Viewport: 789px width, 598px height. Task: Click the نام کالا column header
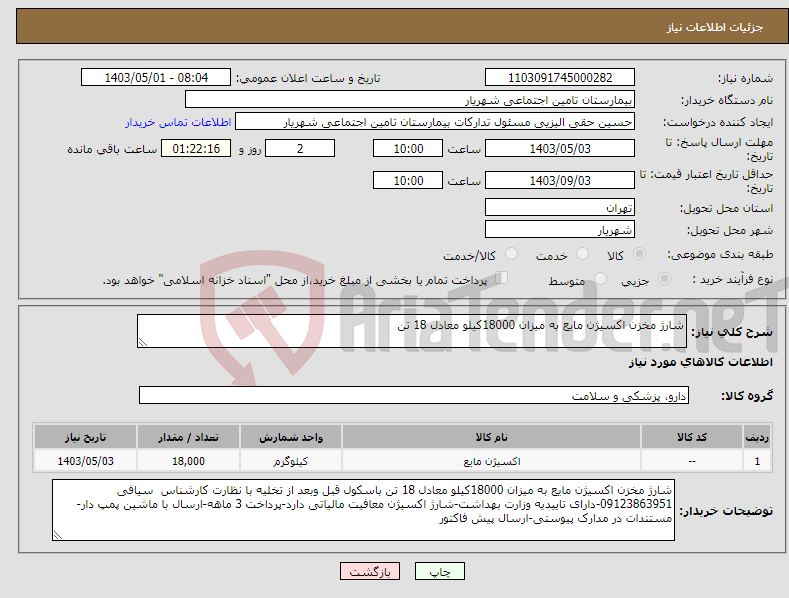491,437
